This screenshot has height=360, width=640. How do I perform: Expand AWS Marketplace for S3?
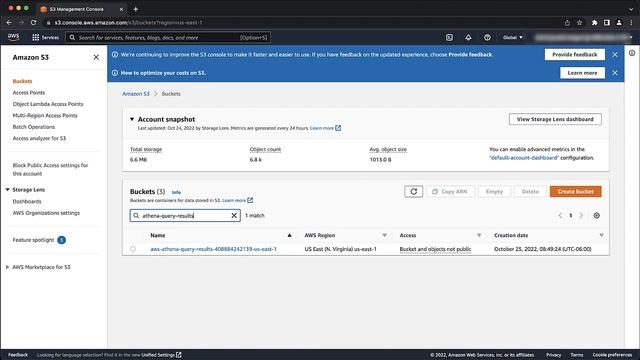tap(7, 267)
